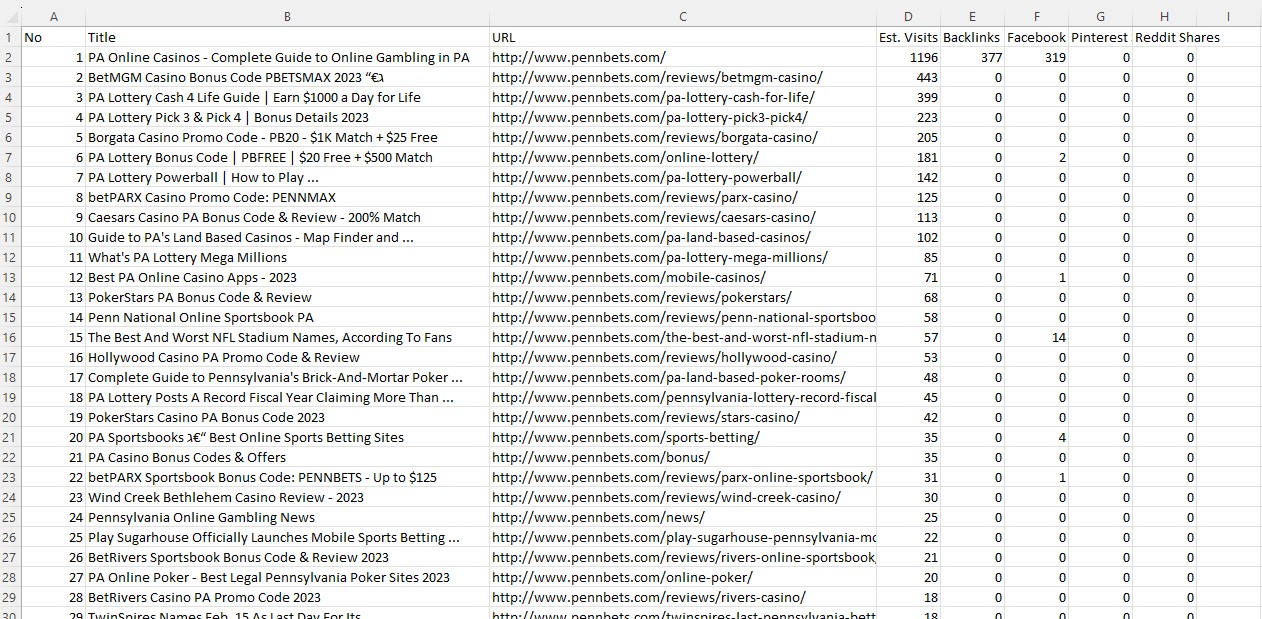1262x619 pixels.
Task: Select Est. Visits value 1196
Action: point(908,57)
